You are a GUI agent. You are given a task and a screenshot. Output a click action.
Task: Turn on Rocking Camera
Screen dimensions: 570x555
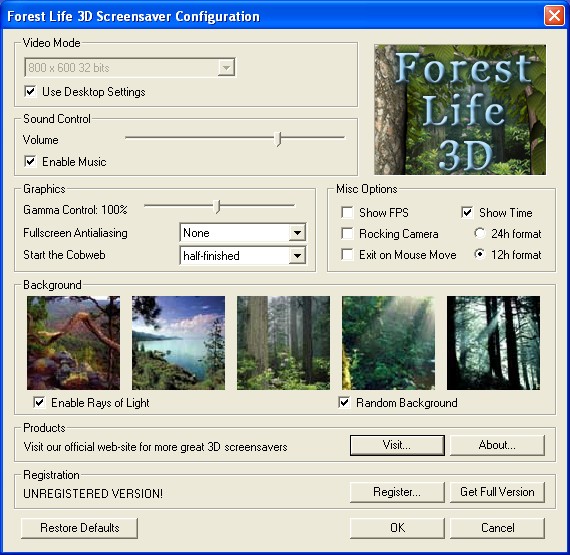tap(347, 234)
